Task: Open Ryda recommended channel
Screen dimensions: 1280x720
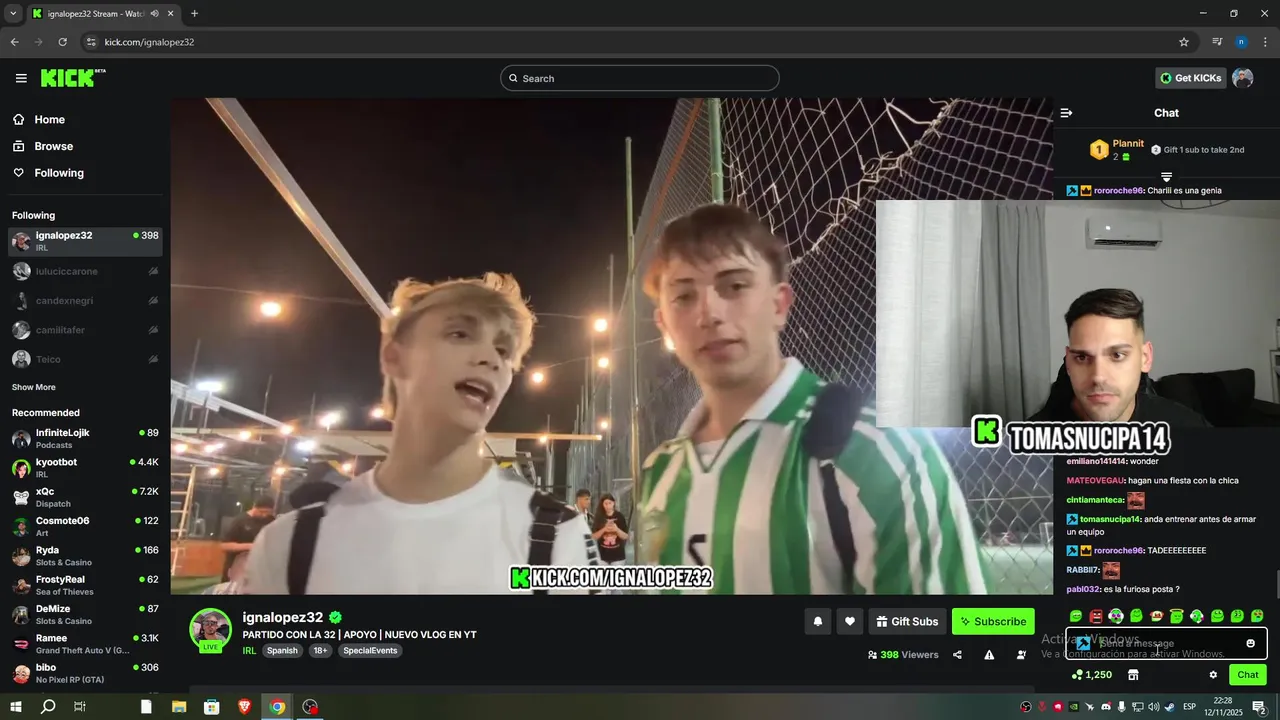Action: [x=85, y=556]
